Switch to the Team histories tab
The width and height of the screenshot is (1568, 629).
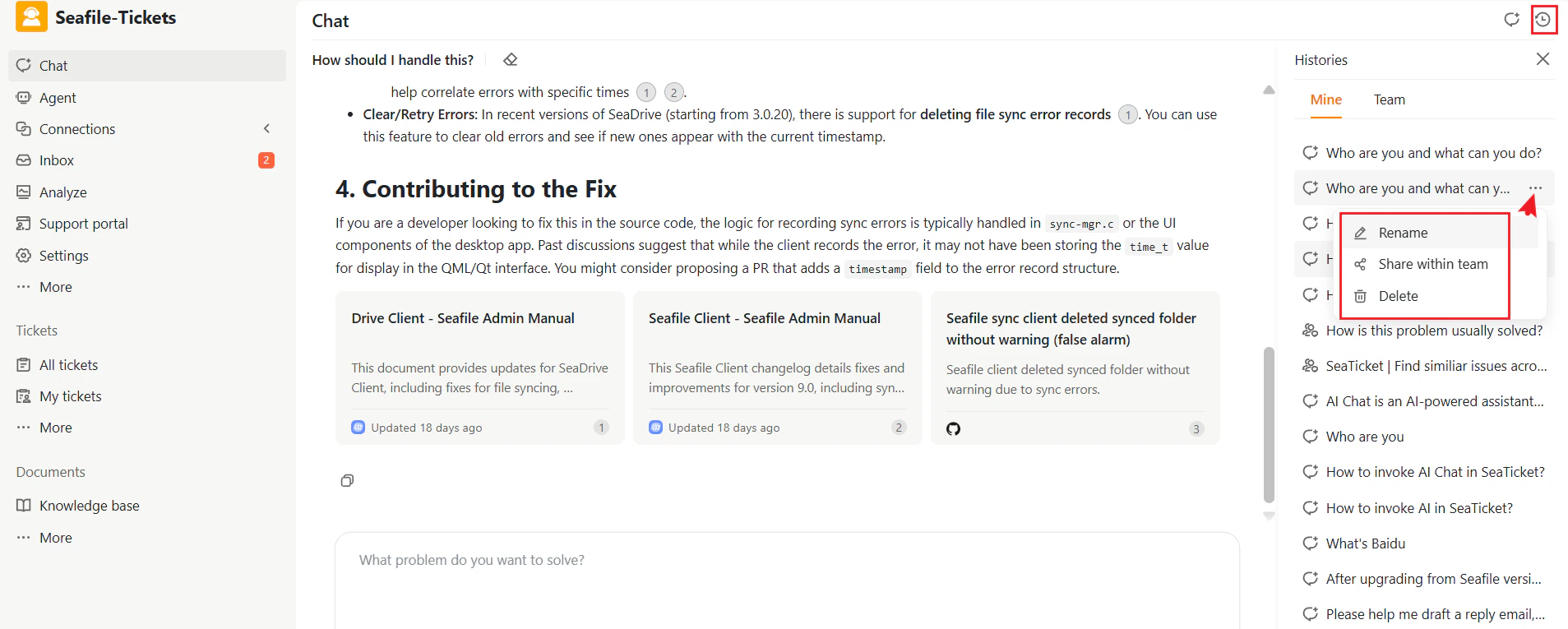tap(1389, 99)
